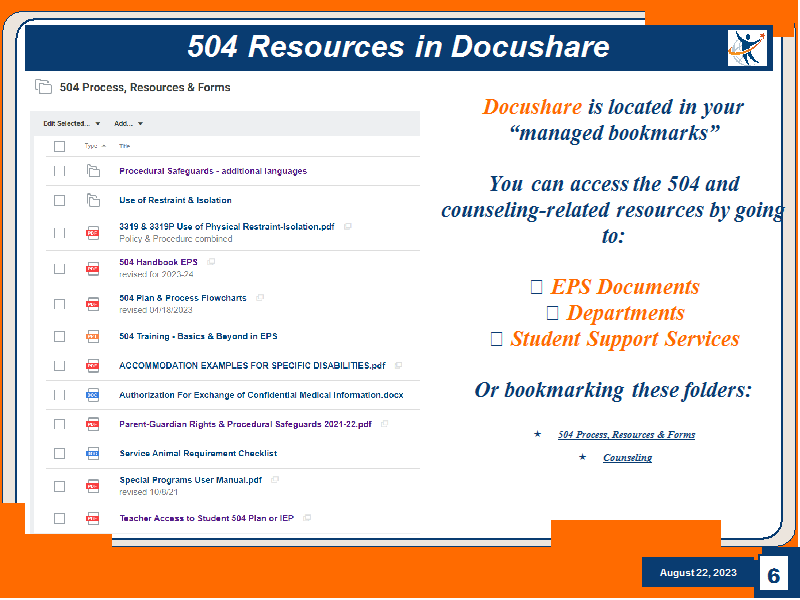800x600 pixels.
Task: Open the 504 Handbook EPS document
Action: coord(158,262)
